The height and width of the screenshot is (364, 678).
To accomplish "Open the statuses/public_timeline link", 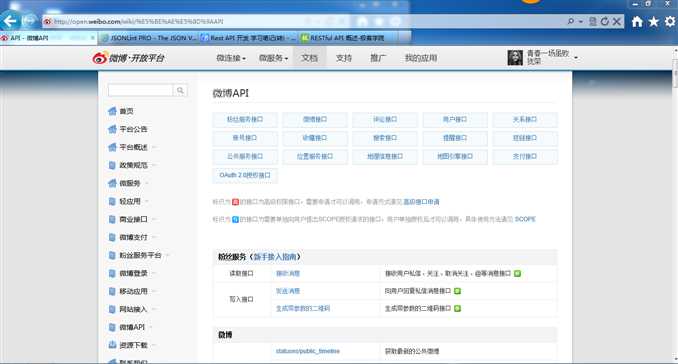I will tap(308, 351).
